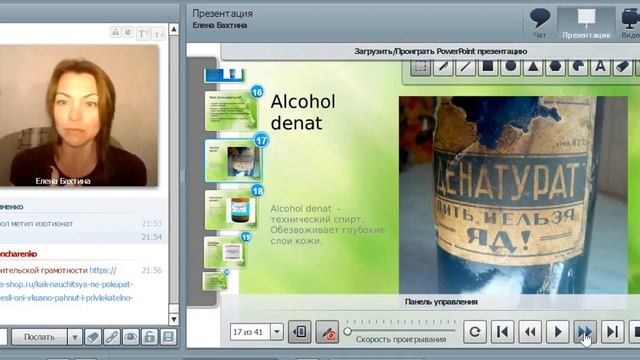
Task: Click the 21:56 chat timestamp
Action: pos(151,270)
